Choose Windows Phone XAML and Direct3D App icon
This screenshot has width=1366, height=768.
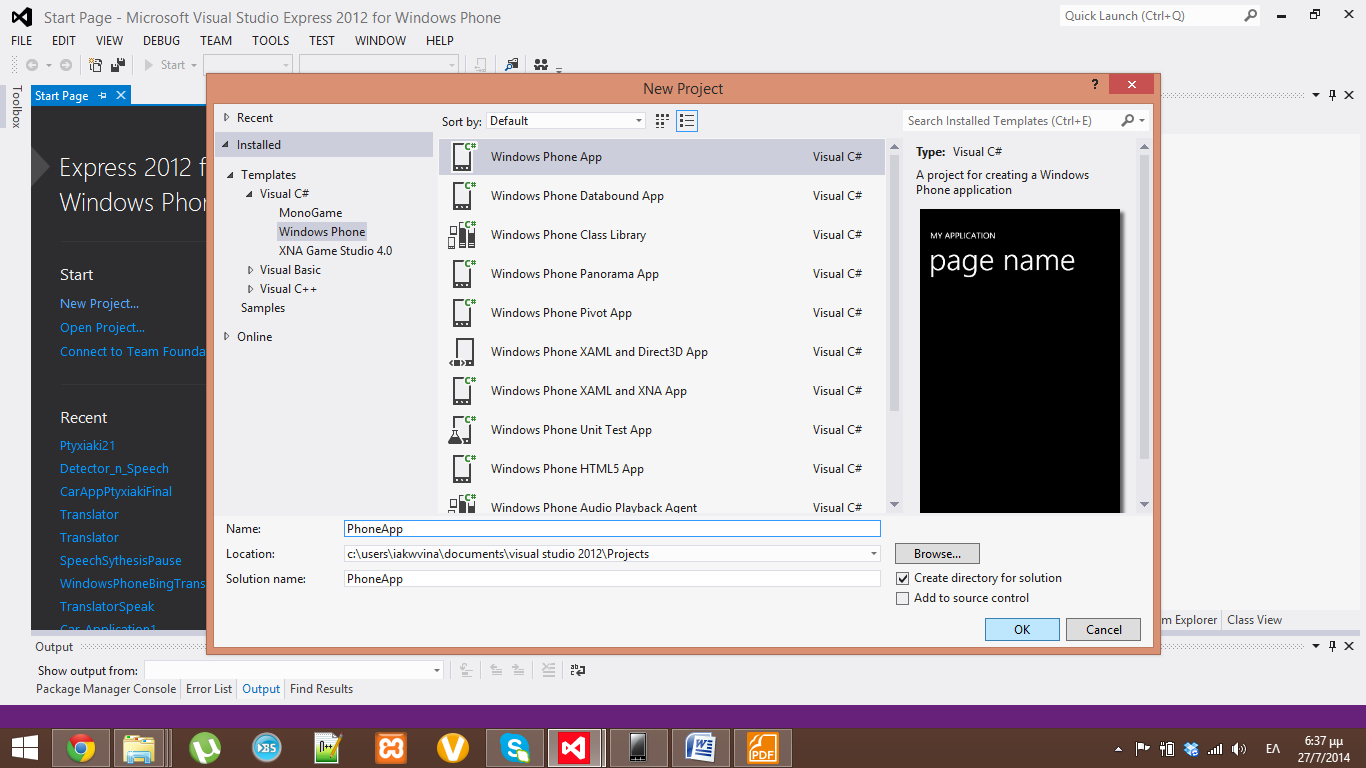pyautogui.click(x=463, y=352)
